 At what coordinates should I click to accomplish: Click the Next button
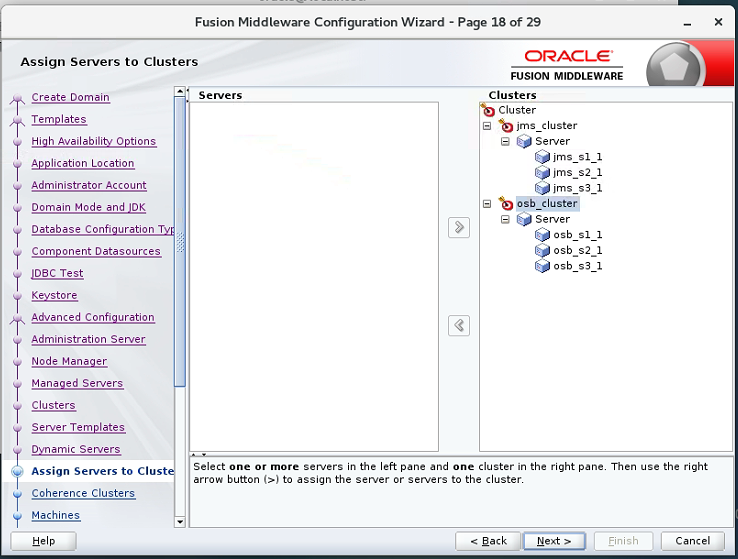coord(554,541)
